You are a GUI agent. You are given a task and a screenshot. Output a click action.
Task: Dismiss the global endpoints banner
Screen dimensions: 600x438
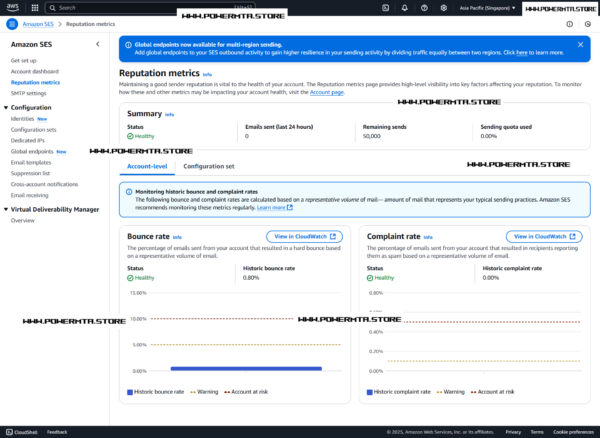(x=580, y=45)
